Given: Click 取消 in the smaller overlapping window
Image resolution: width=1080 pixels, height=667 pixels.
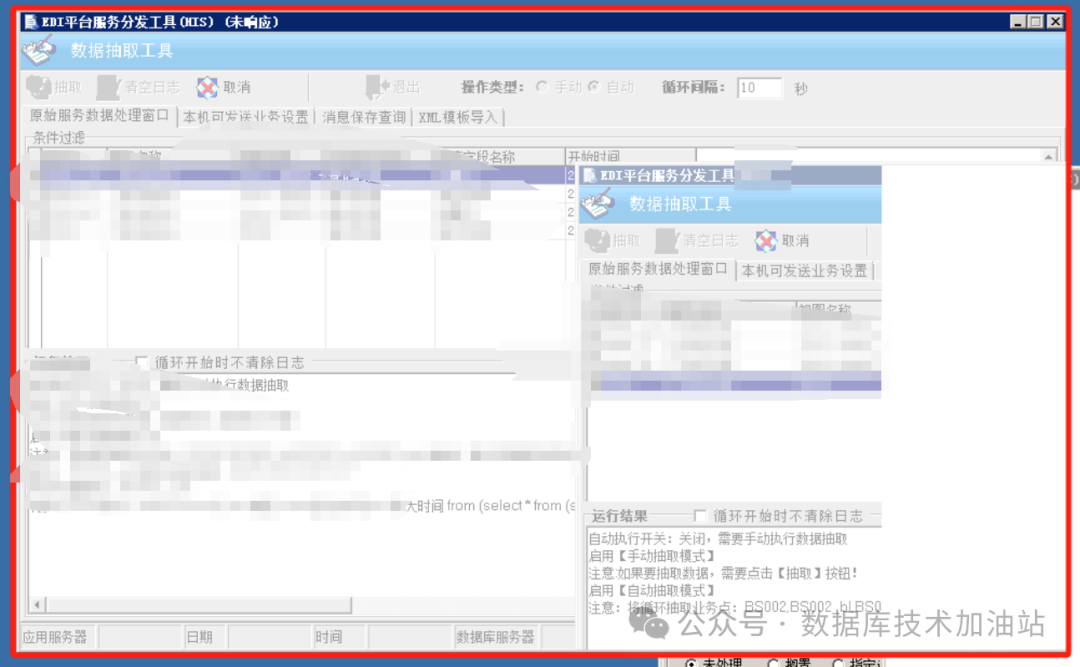Looking at the screenshot, I should pos(782,240).
